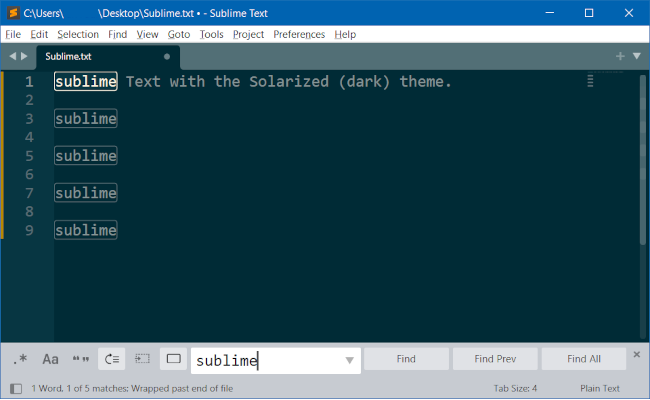Add new tab with plus icon
The width and height of the screenshot is (650, 400).
coord(620,56)
